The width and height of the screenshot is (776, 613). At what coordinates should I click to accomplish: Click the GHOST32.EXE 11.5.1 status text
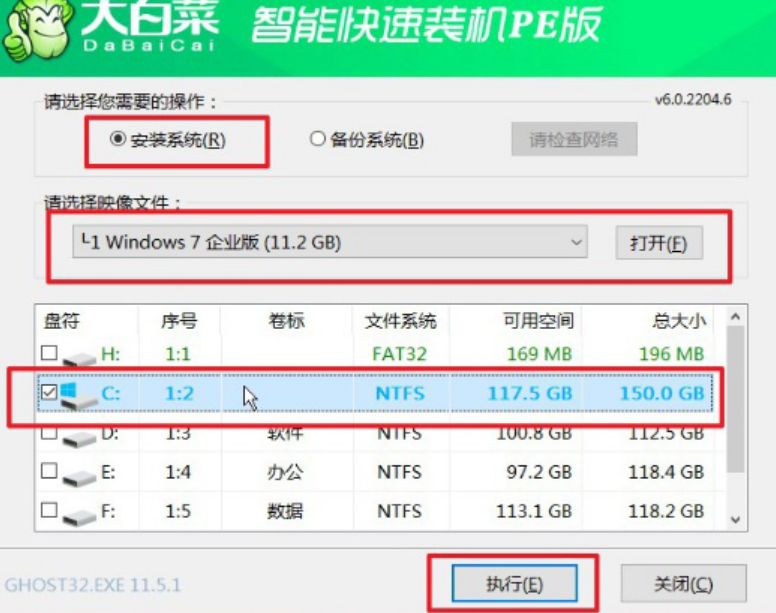tap(93, 585)
